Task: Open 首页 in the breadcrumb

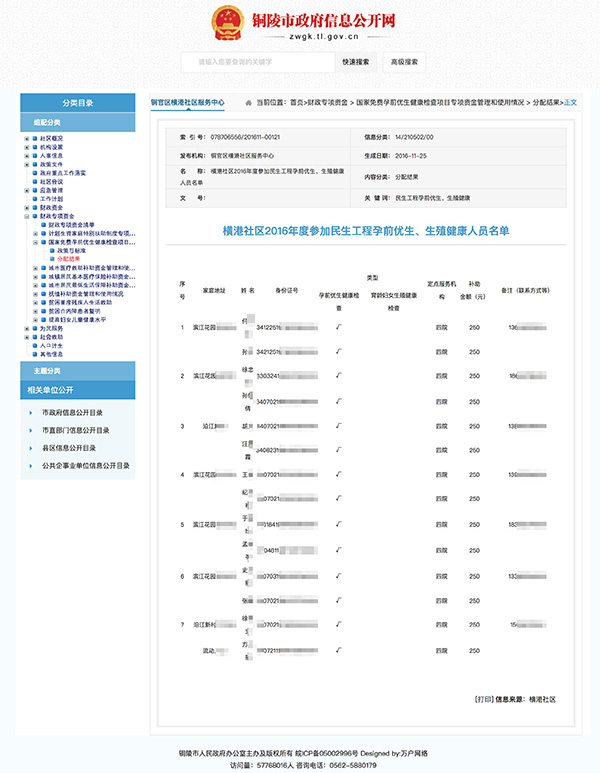Action: point(296,103)
